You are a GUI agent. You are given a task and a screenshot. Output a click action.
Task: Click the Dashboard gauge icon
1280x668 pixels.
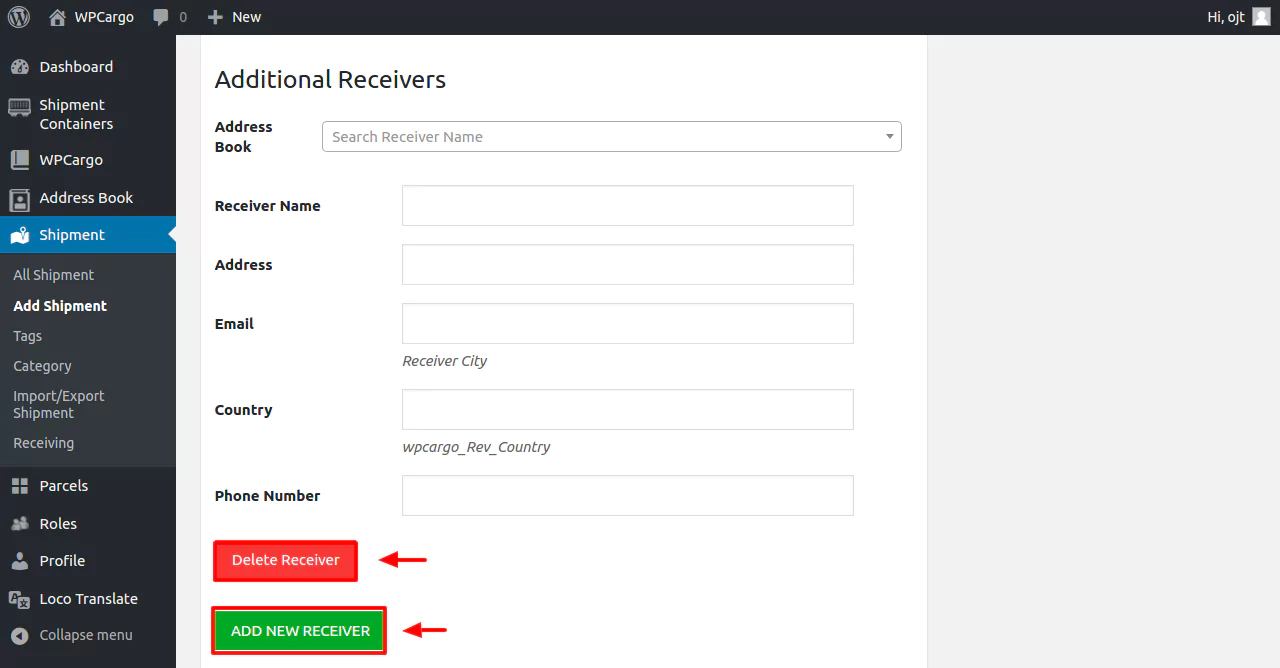[x=19, y=67]
